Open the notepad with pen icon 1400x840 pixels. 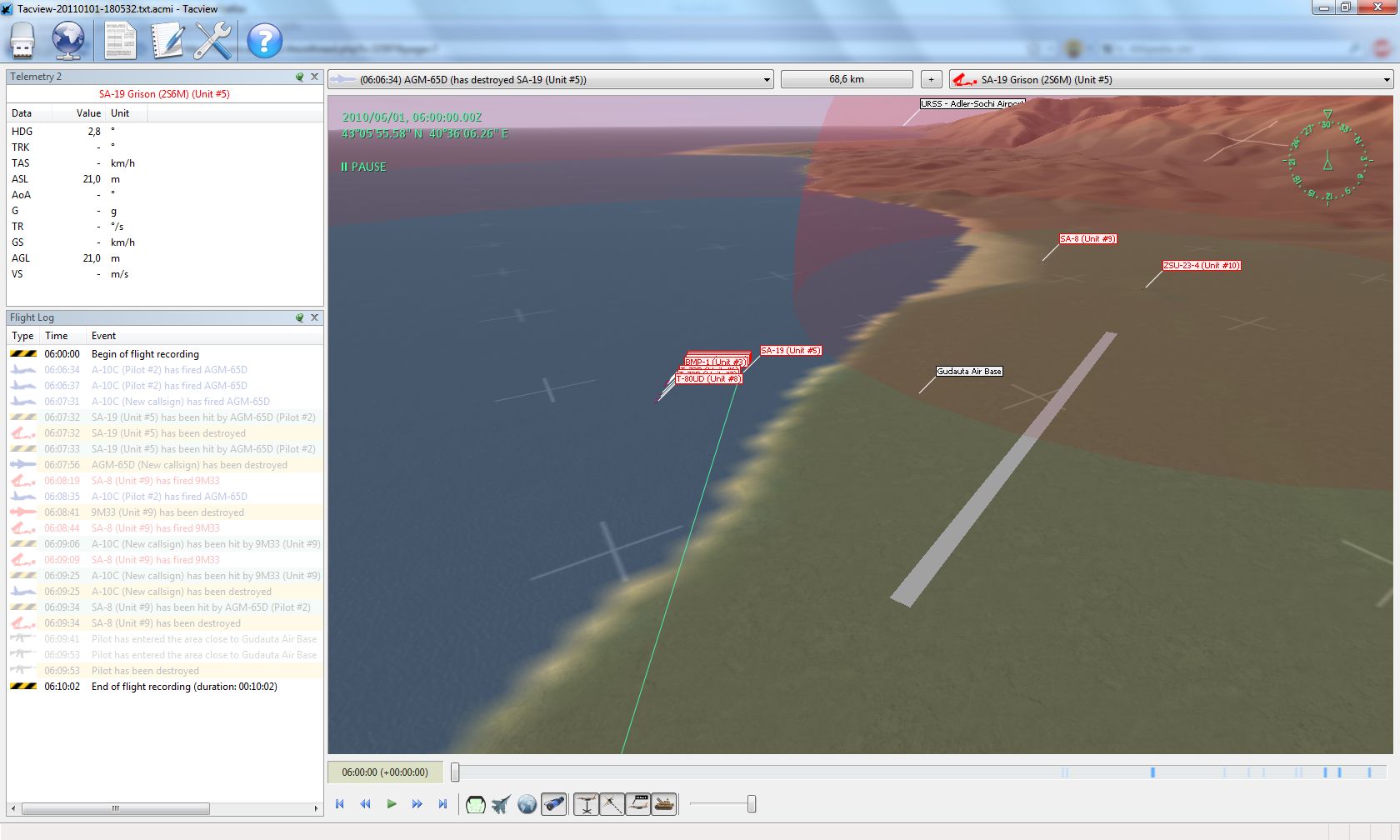click(x=167, y=40)
